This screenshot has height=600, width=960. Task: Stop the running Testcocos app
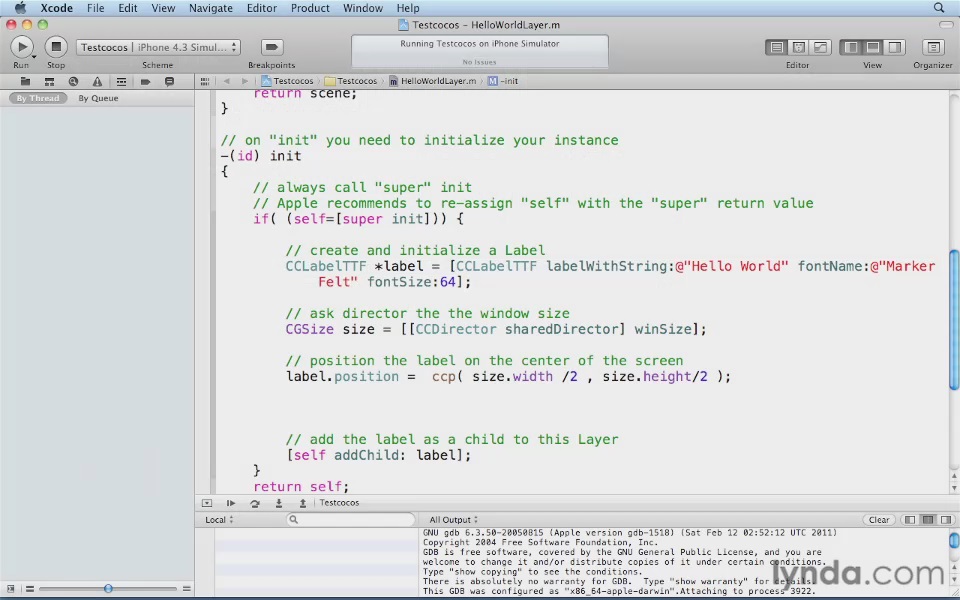(x=56, y=47)
